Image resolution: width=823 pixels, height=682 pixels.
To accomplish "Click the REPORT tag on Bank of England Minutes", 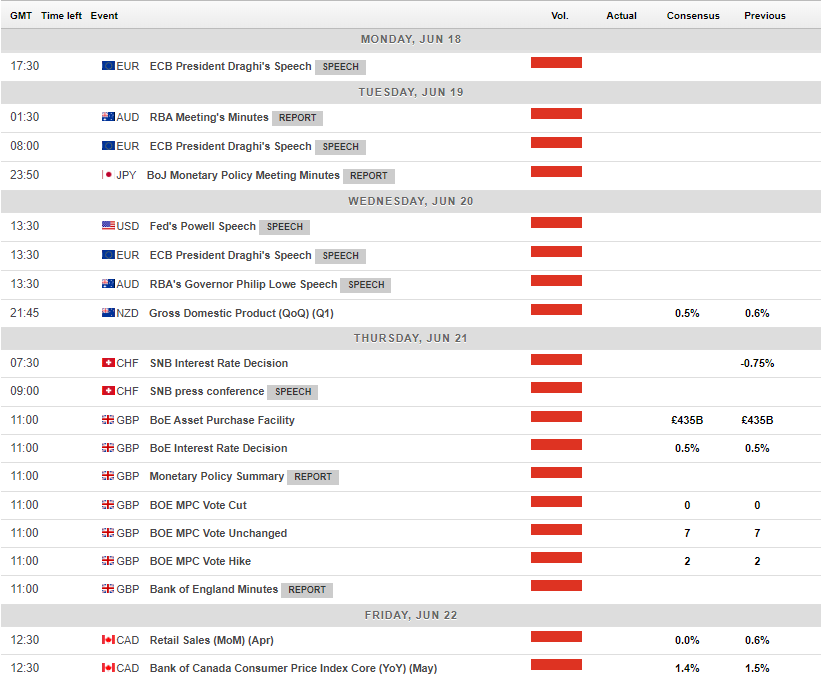I will coord(307,590).
